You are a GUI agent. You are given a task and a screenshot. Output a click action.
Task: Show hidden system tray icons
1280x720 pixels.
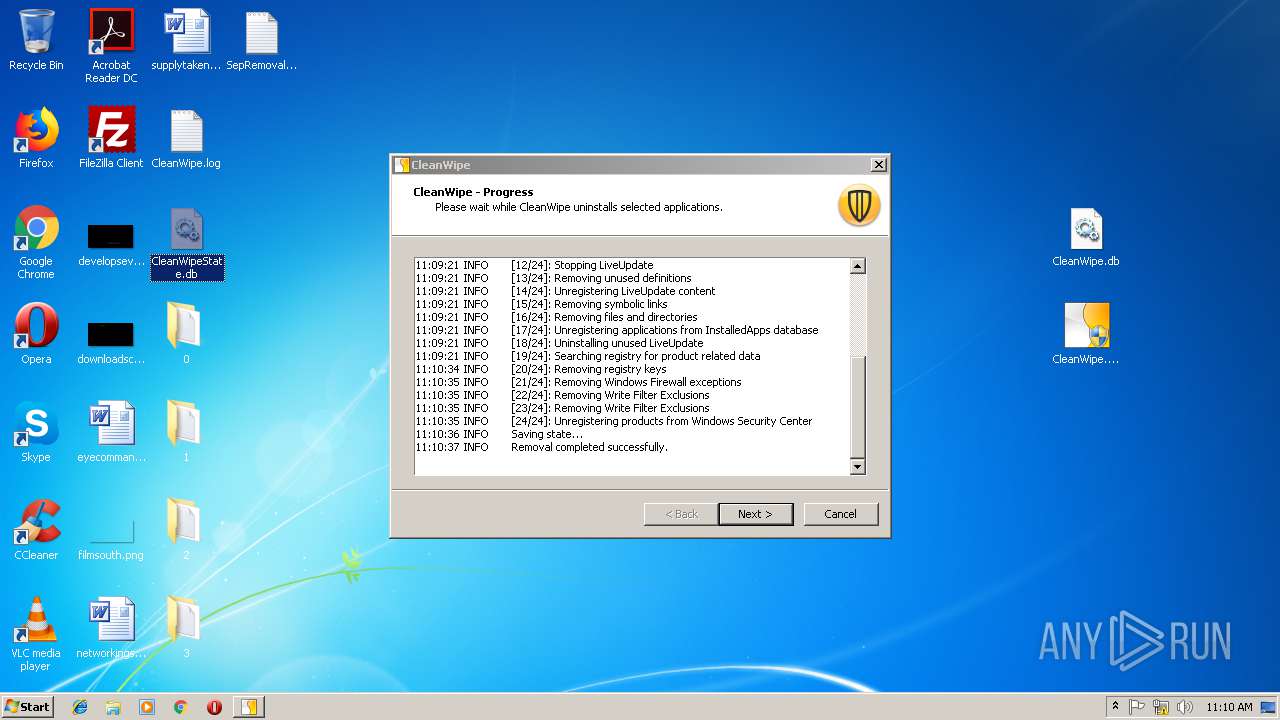click(x=1115, y=707)
